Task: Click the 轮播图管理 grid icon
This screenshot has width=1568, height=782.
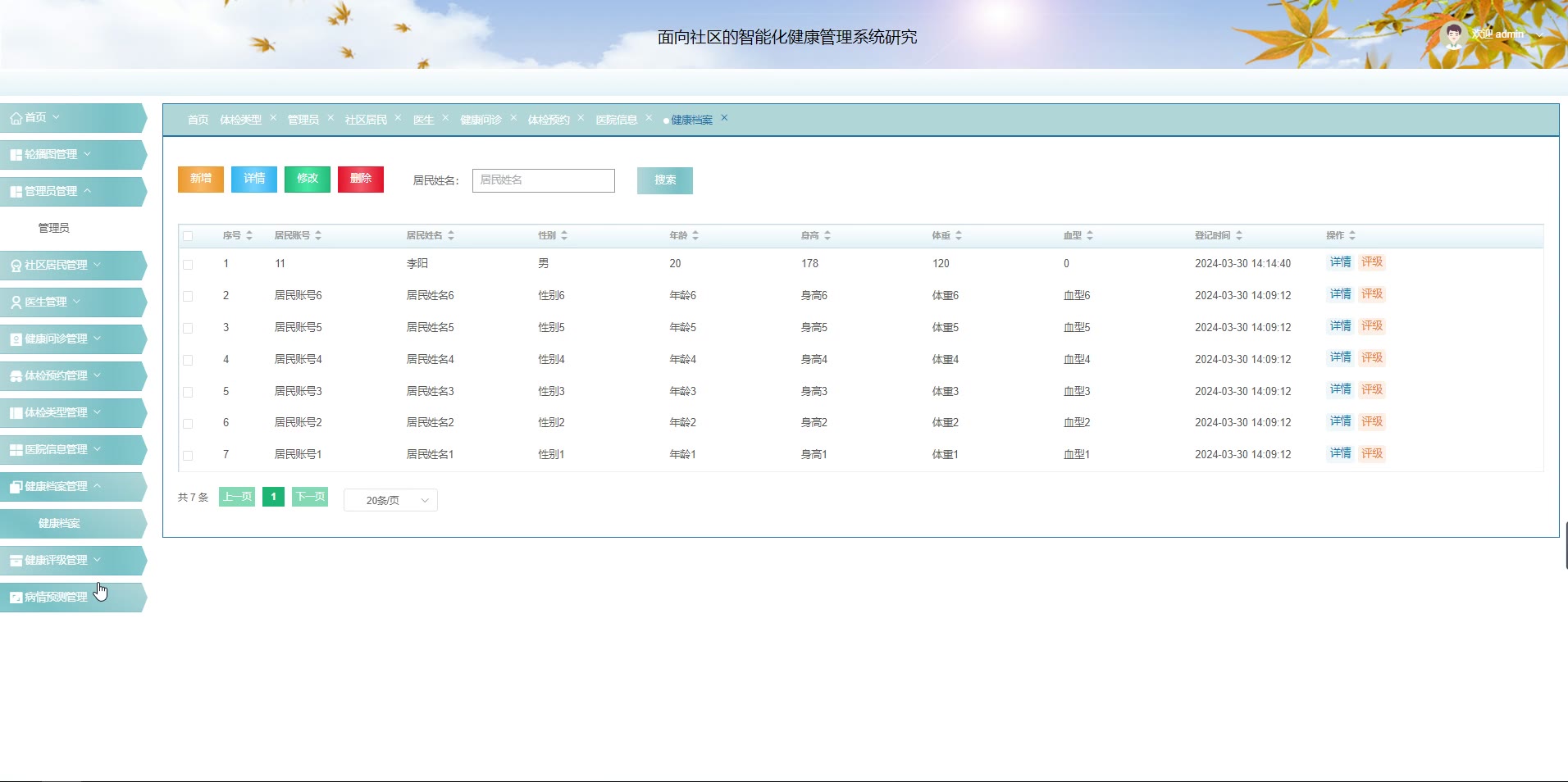Action: click(x=16, y=155)
